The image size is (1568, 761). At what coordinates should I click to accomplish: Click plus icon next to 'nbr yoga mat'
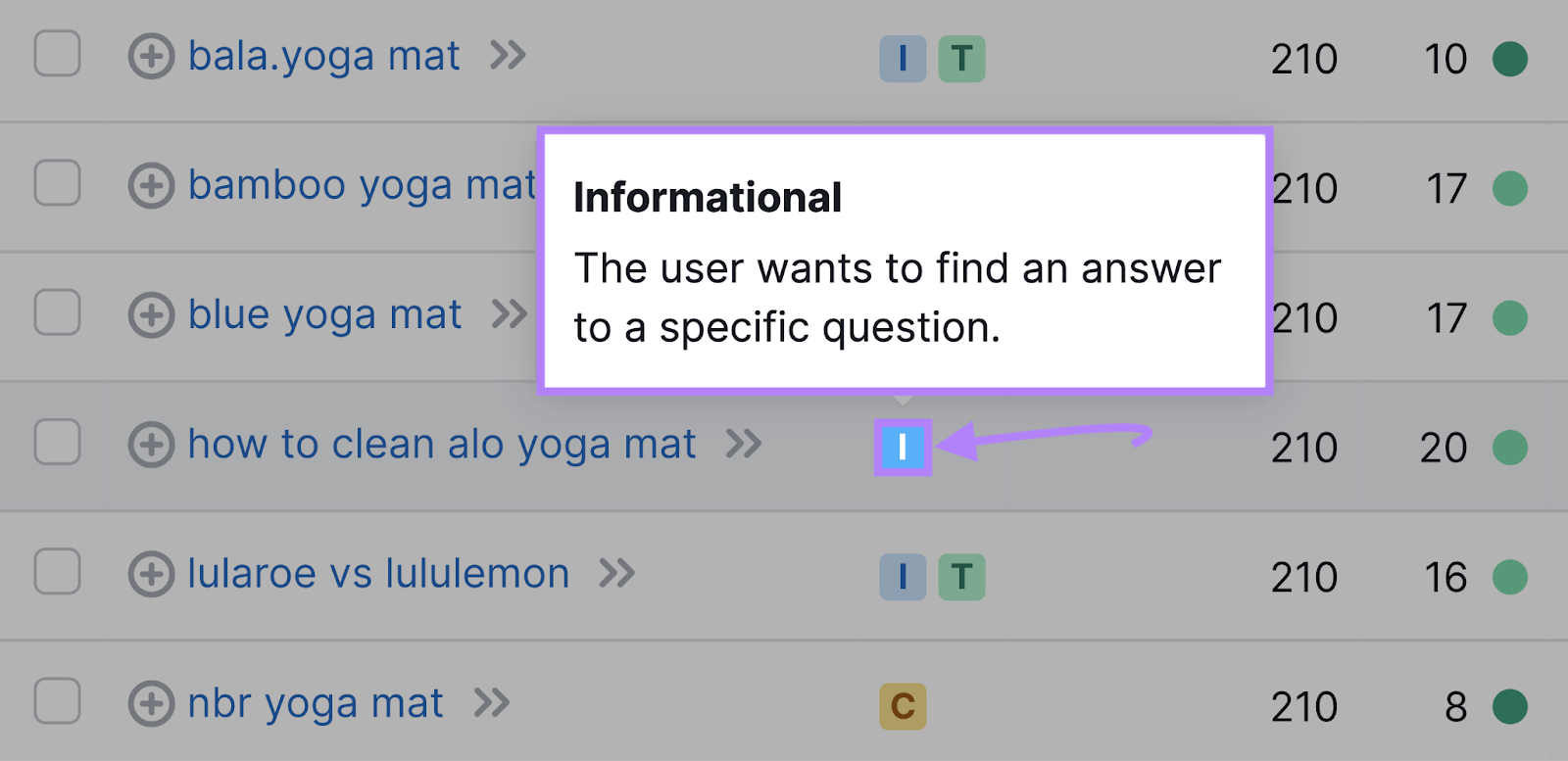coord(151,704)
